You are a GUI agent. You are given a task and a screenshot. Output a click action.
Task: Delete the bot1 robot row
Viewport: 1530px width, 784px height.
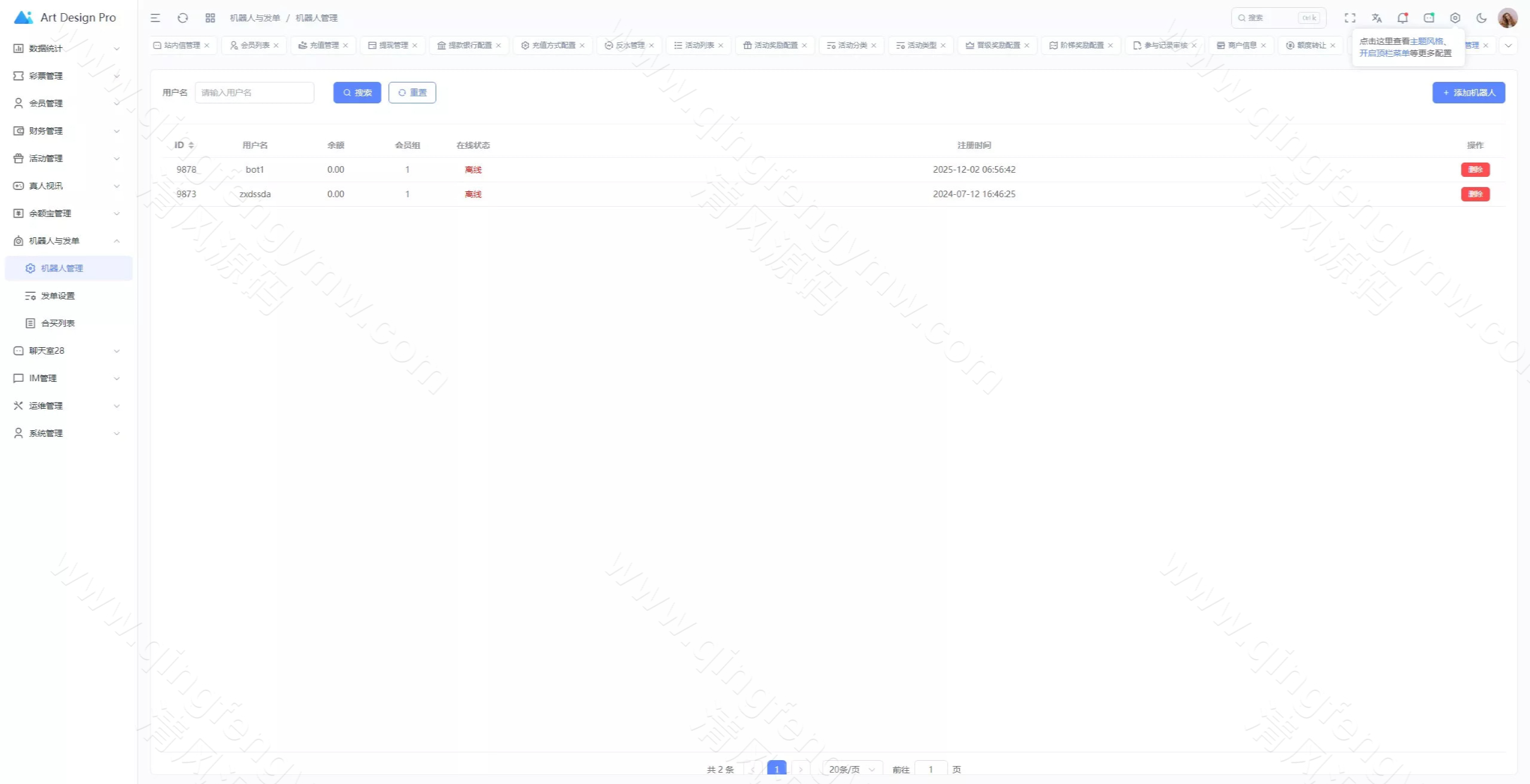click(1475, 170)
